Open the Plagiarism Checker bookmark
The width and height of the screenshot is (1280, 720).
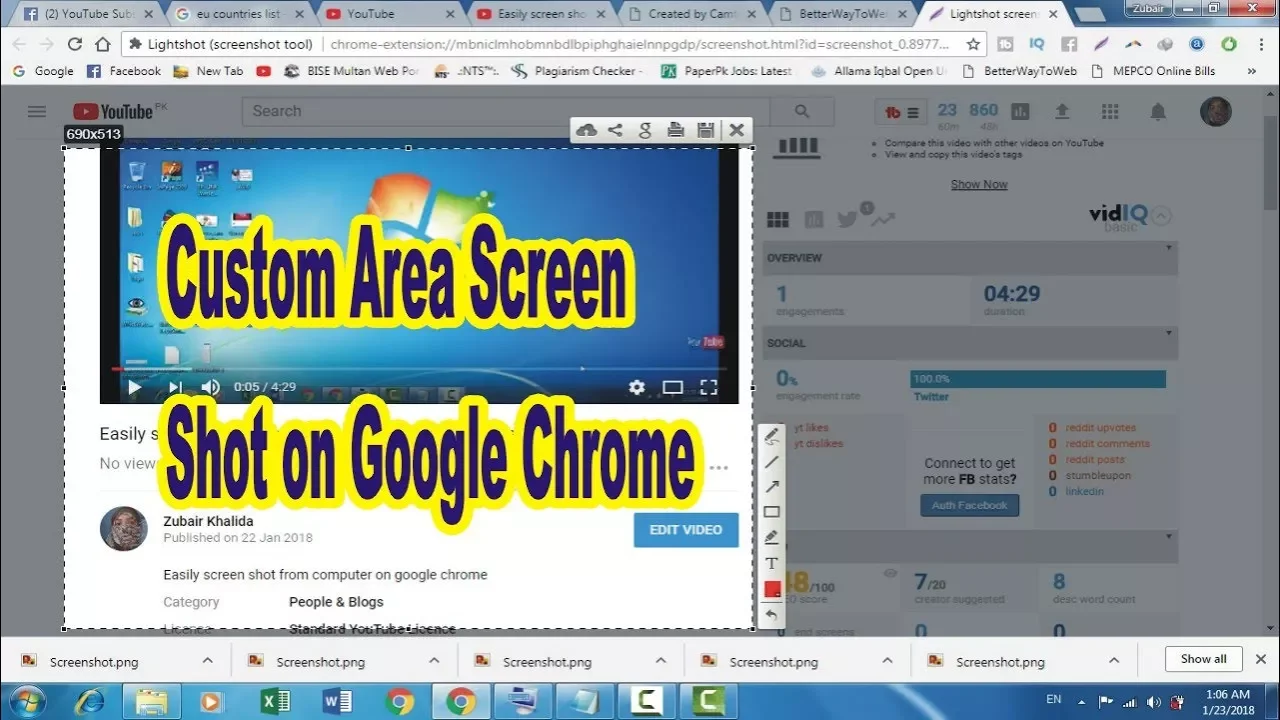click(577, 71)
